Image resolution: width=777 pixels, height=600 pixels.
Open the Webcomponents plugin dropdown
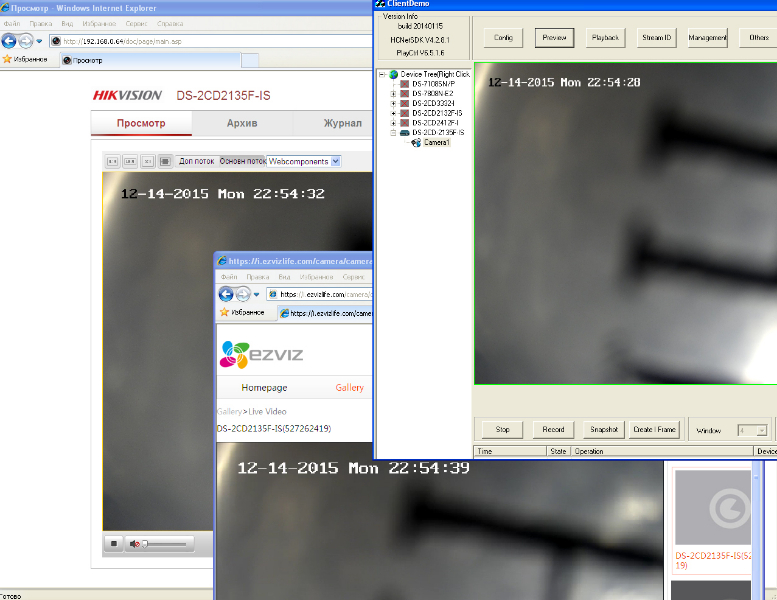304,162
